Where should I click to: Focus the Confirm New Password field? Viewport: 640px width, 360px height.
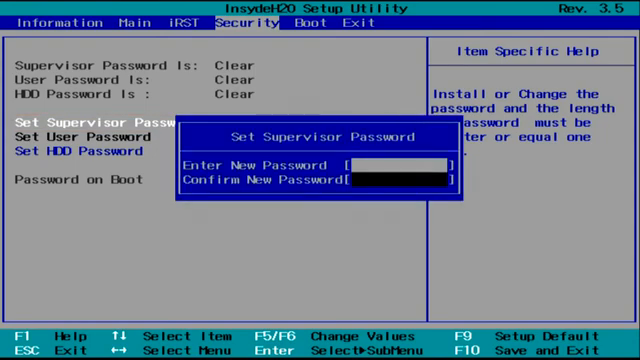coord(399,180)
